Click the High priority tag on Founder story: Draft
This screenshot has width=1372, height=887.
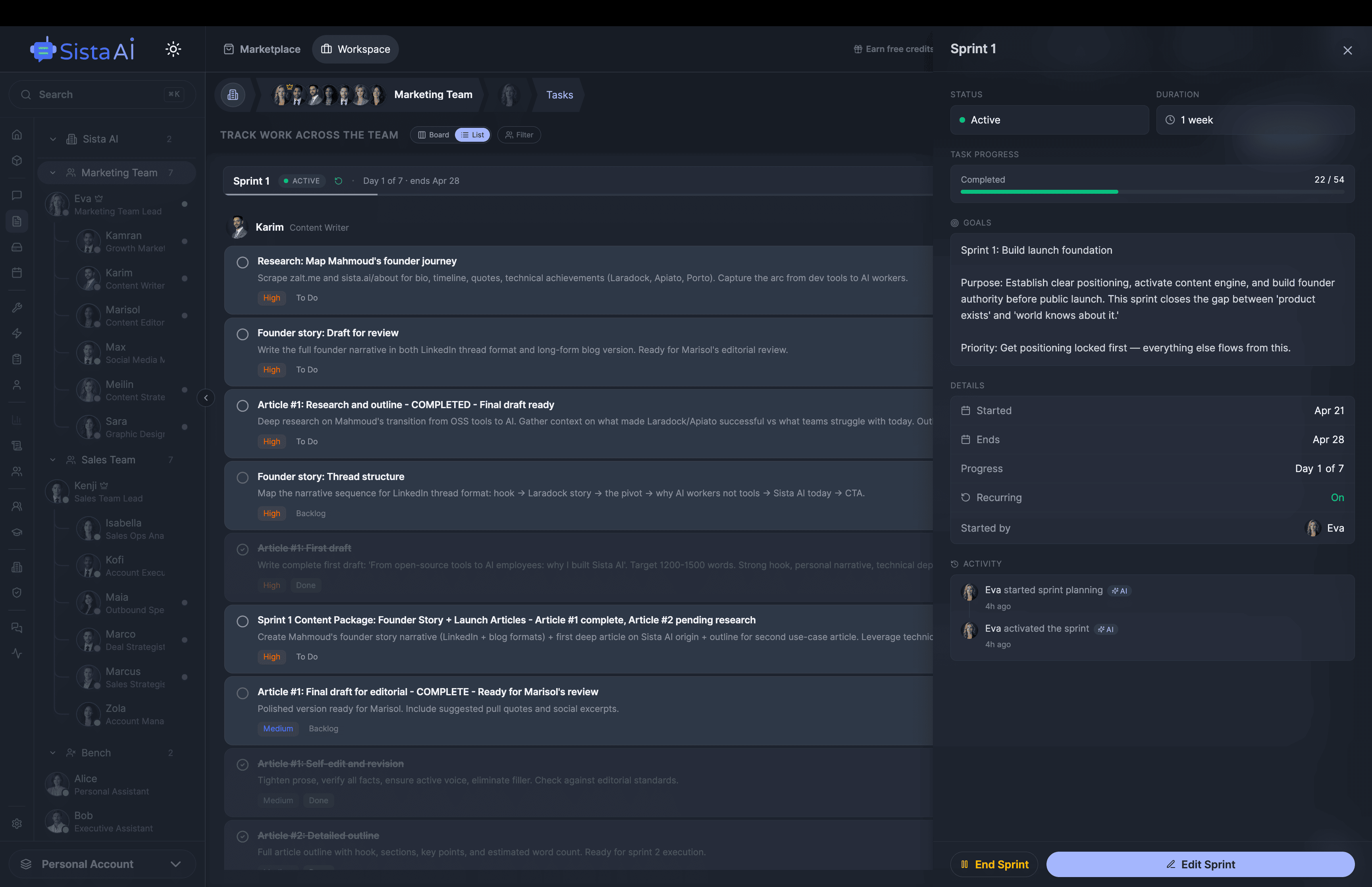tap(272, 370)
